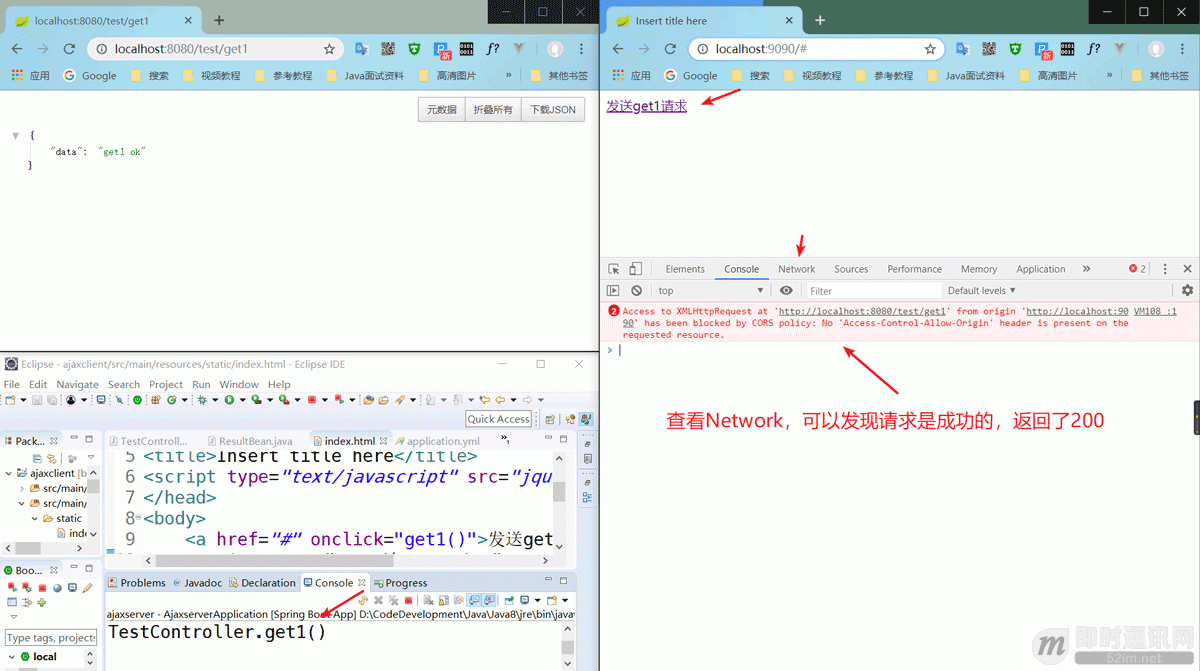The width and height of the screenshot is (1200, 671).
Task: Open the Default levels dropdown in Console
Action: point(980,290)
